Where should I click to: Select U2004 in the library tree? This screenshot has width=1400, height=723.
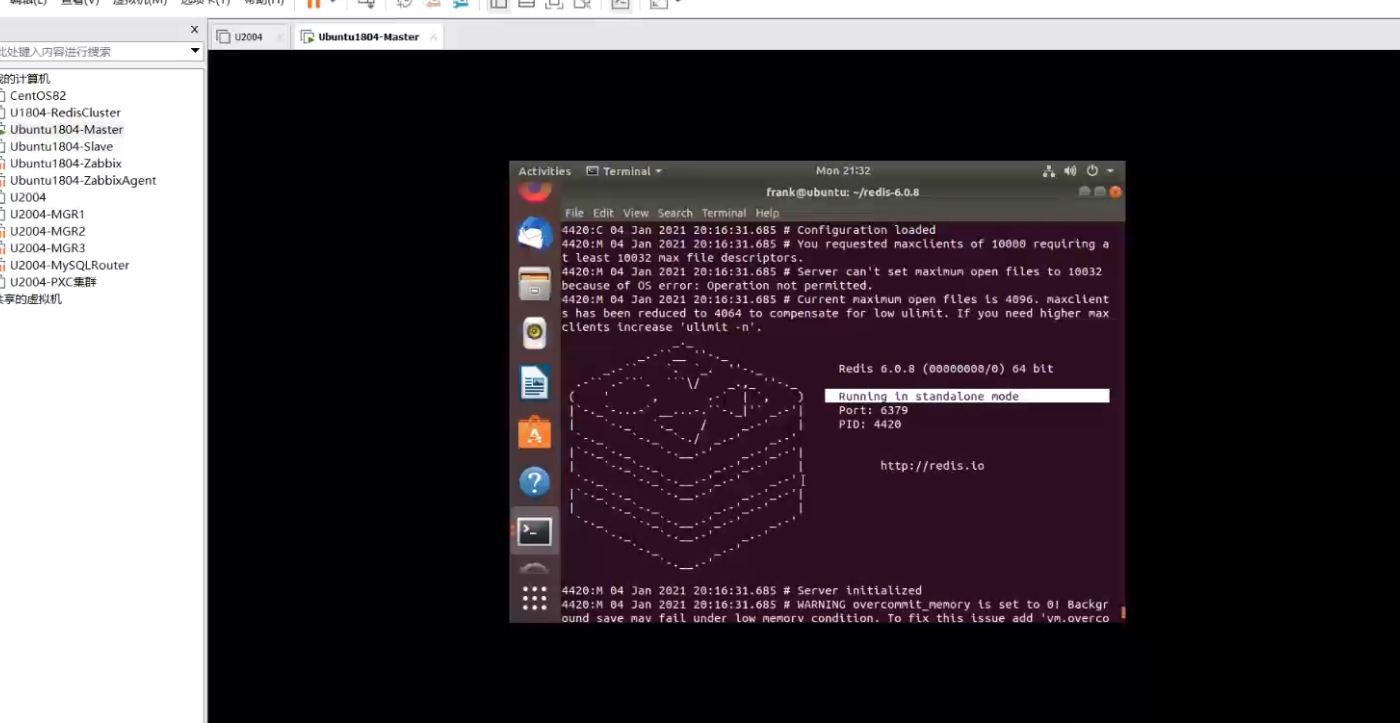28,198
